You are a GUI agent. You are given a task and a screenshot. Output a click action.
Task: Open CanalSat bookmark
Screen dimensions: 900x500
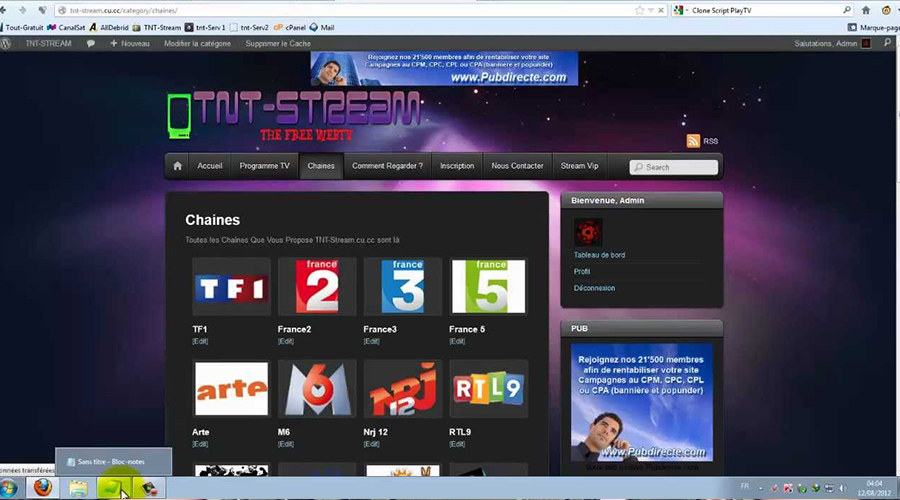tap(67, 28)
